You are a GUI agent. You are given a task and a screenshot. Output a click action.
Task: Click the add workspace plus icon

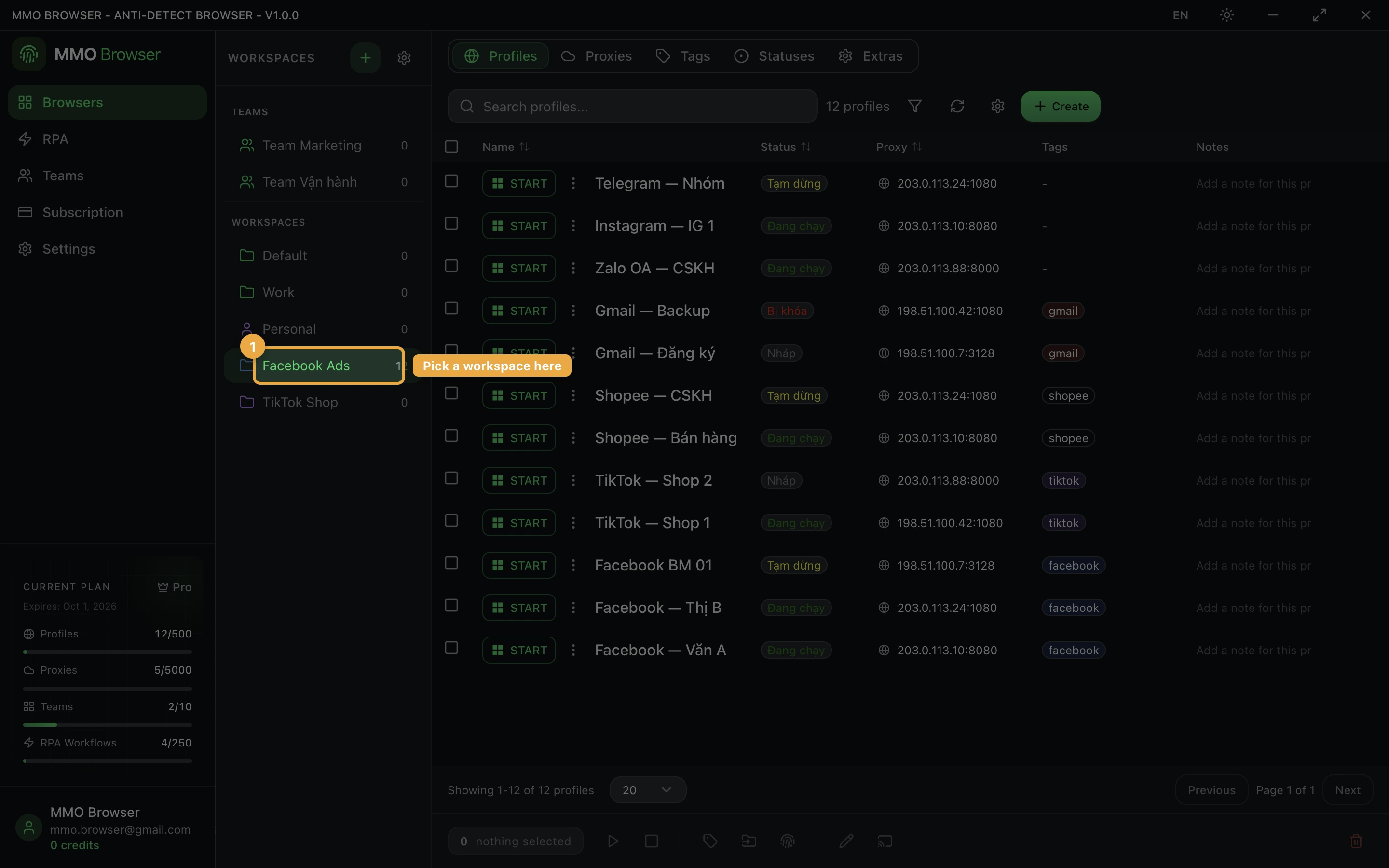(x=365, y=58)
